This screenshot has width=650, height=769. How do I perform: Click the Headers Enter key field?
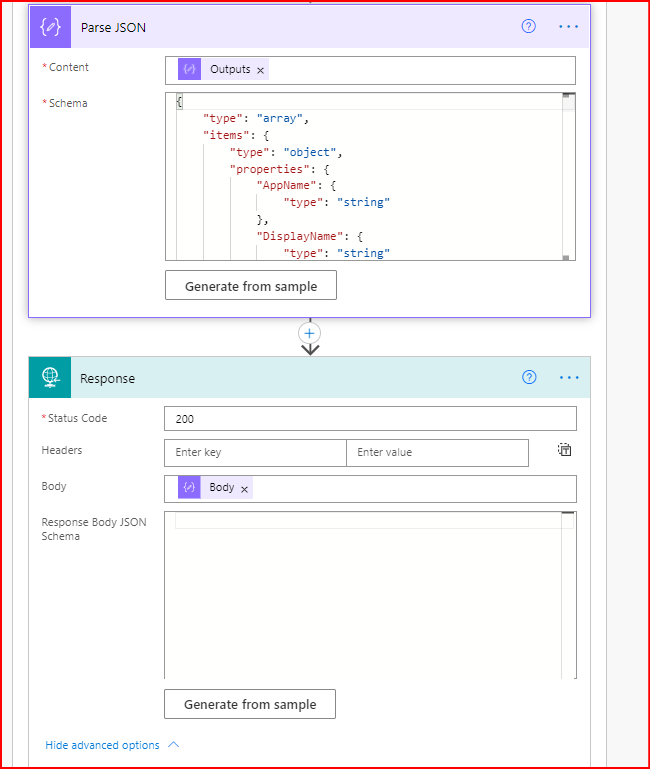tap(255, 453)
